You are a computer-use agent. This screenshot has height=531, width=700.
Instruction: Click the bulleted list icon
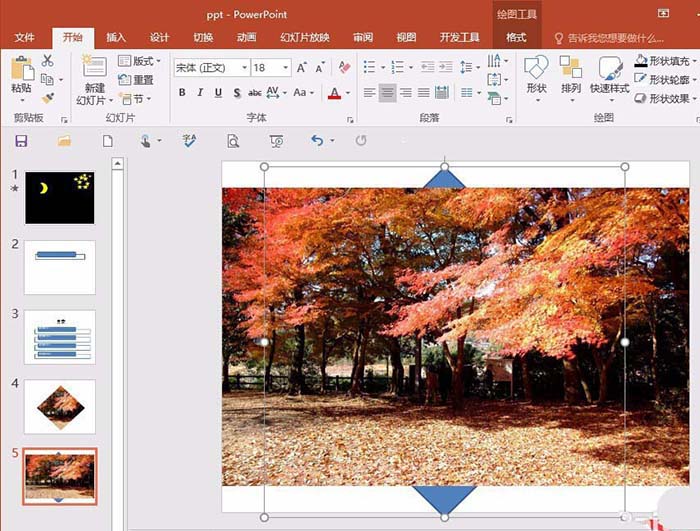369,67
